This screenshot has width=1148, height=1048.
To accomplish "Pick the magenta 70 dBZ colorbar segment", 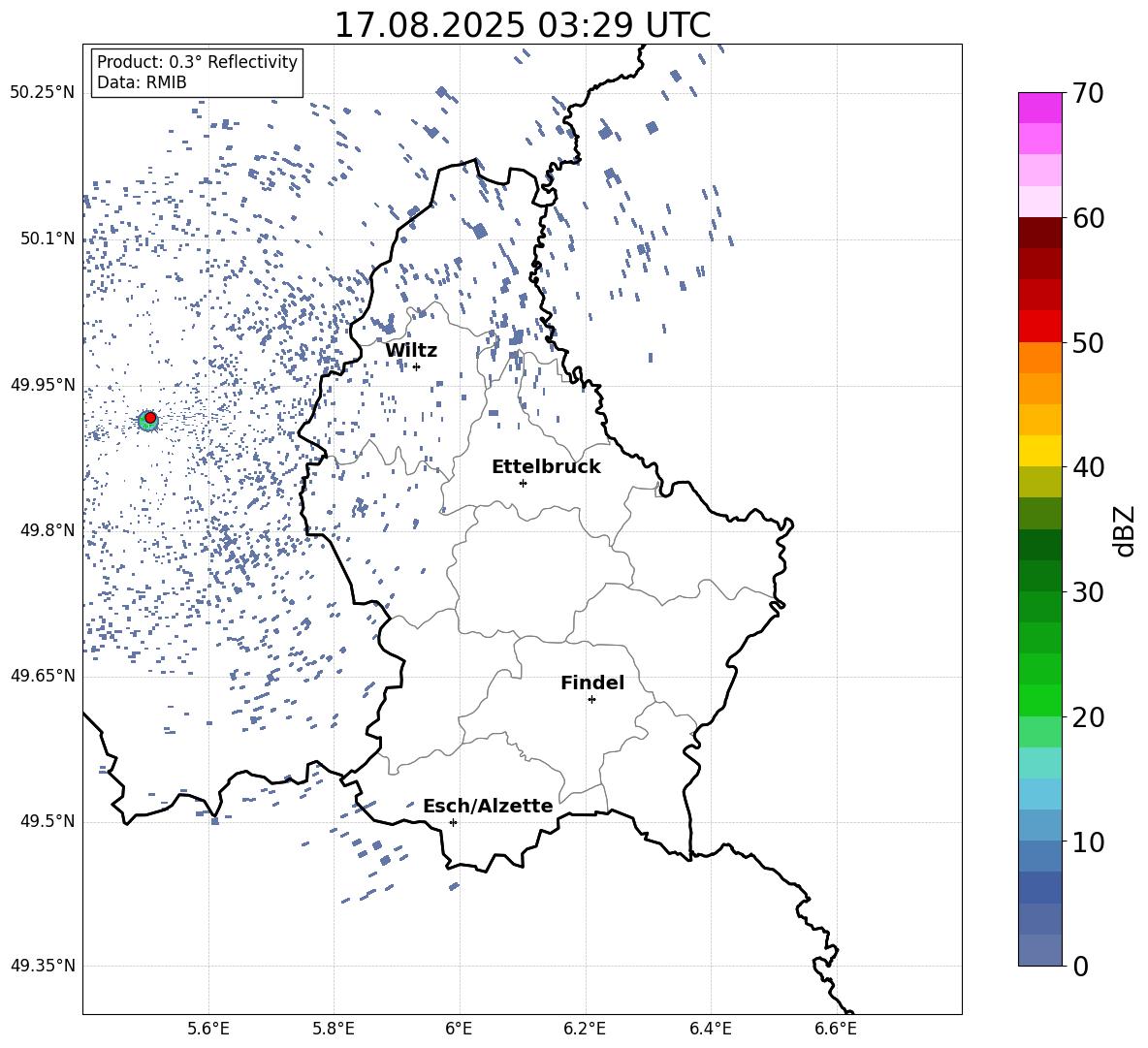I will point(1040,108).
